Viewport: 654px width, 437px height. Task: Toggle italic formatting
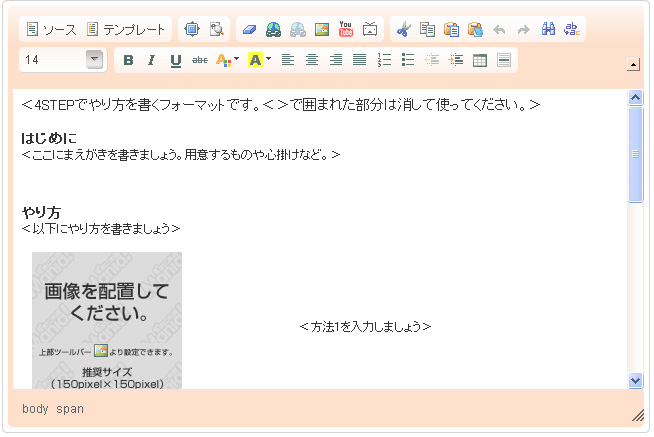[x=152, y=60]
